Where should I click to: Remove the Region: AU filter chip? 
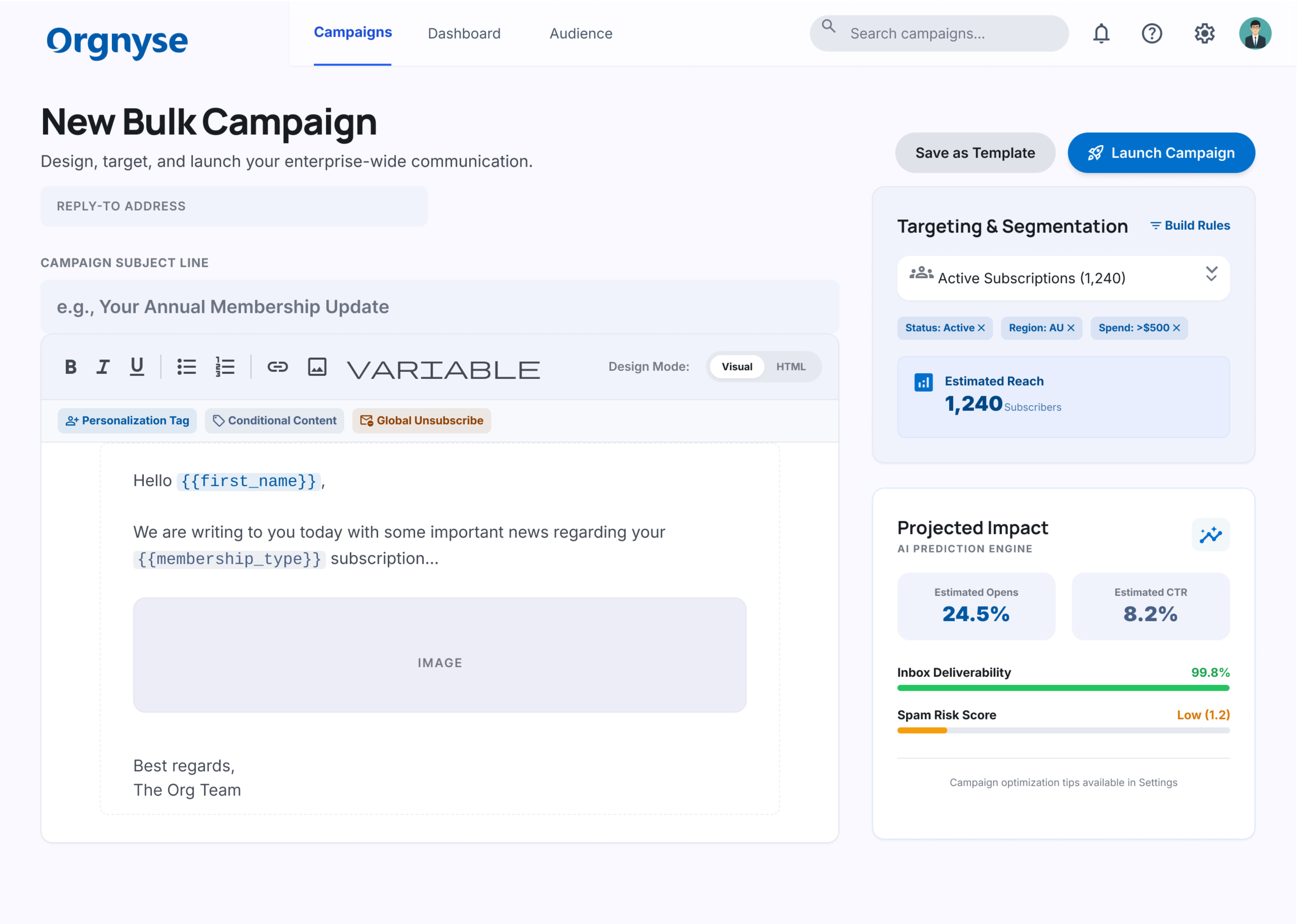click(x=1071, y=328)
